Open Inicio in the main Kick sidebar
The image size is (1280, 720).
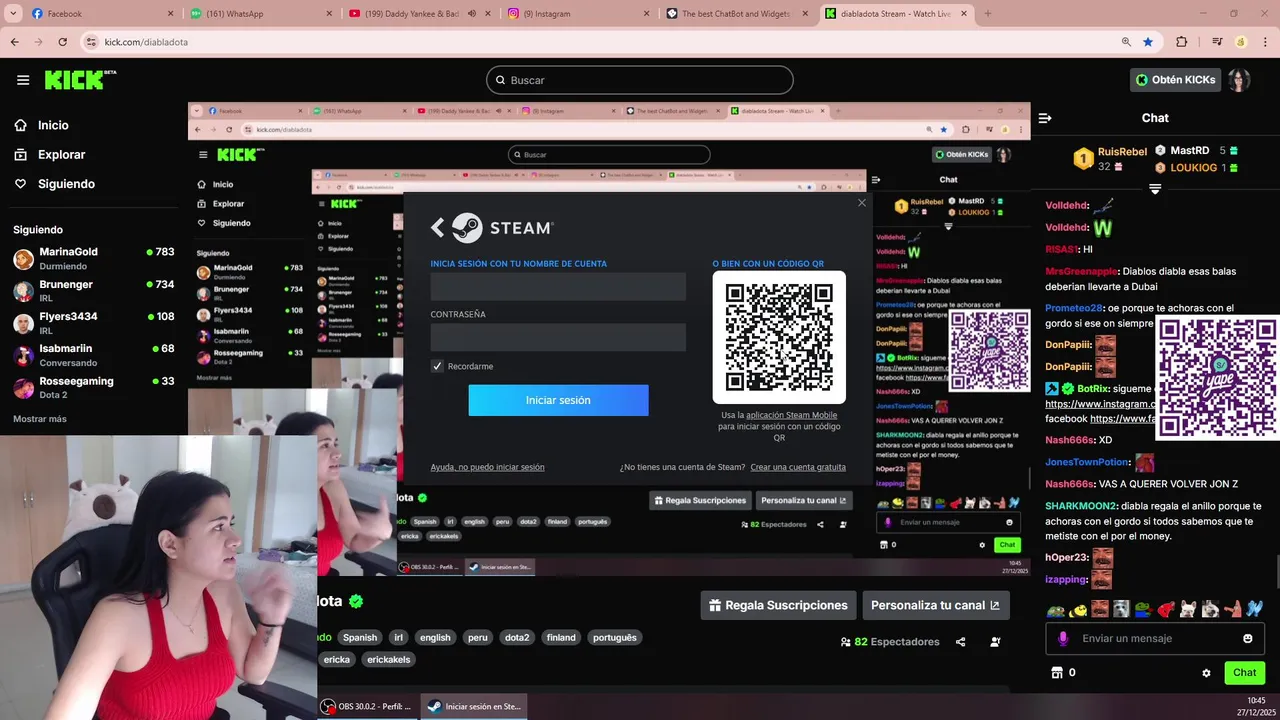[53, 125]
